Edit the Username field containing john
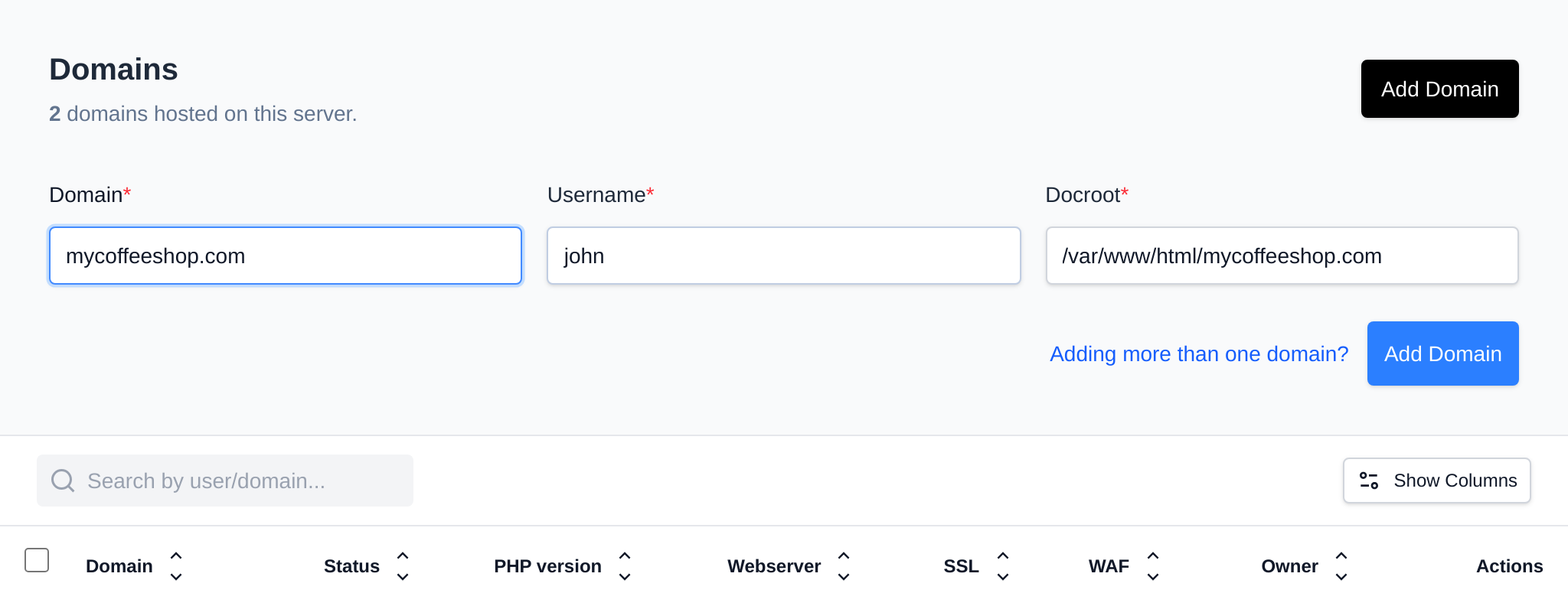This screenshot has height=606, width=1568. 784,256
